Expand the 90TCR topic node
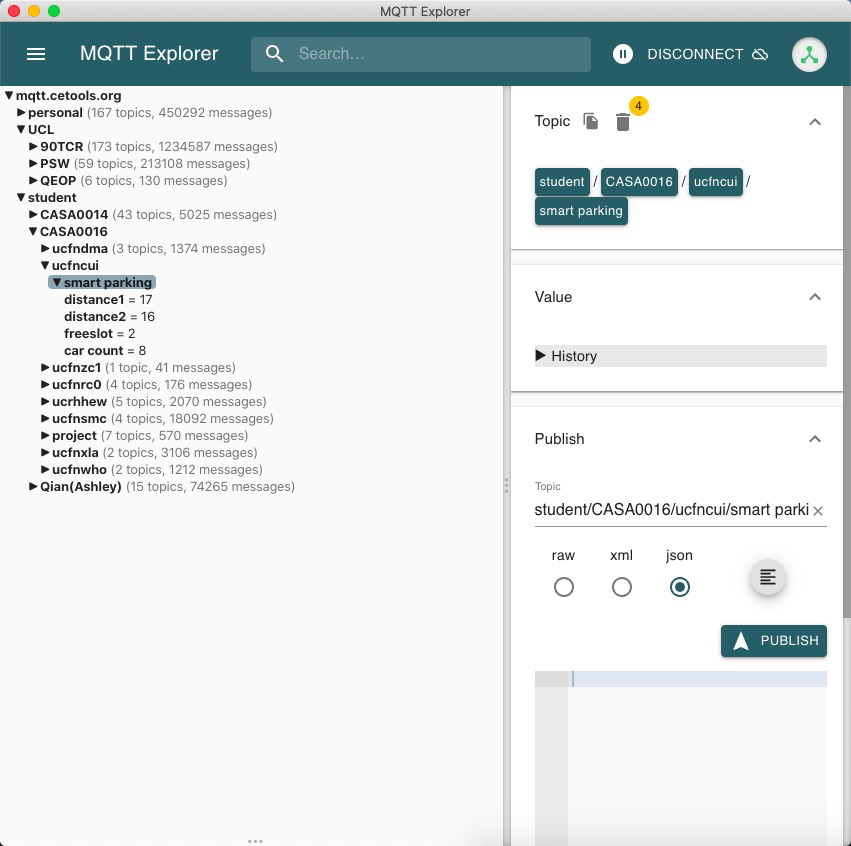The image size is (851, 846). tap(33, 147)
